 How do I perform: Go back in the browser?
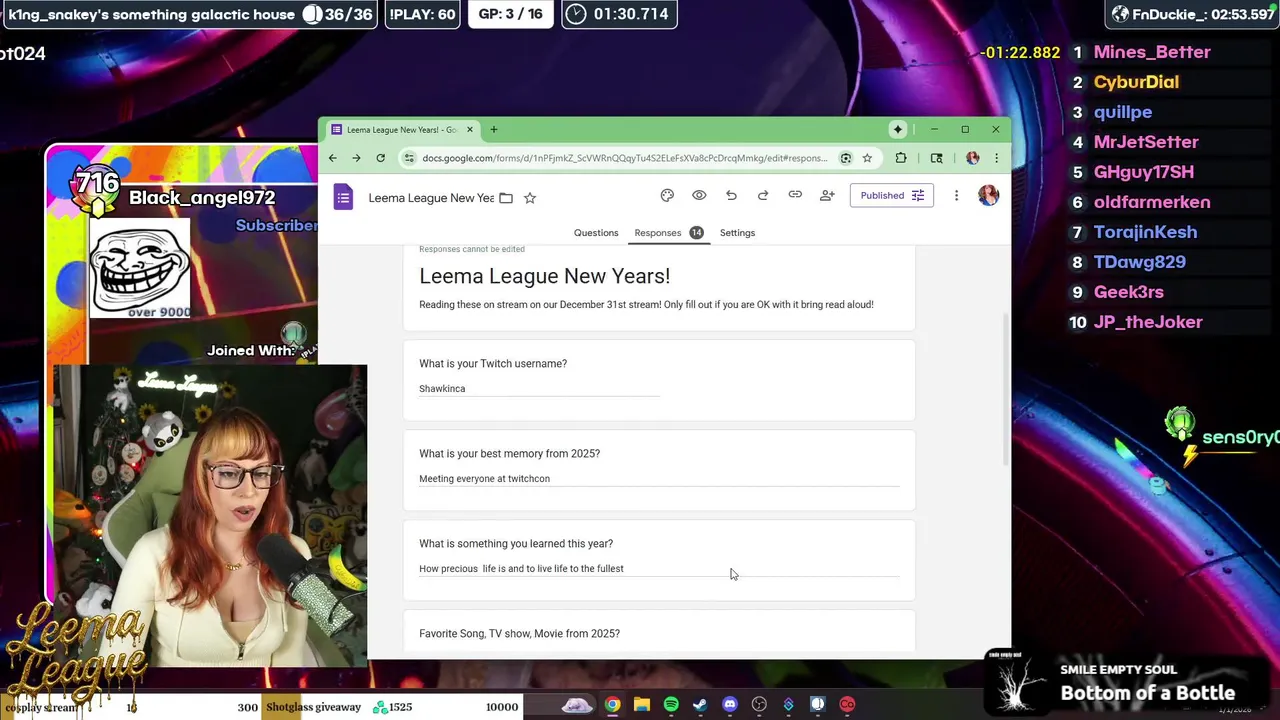pyautogui.click(x=333, y=158)
